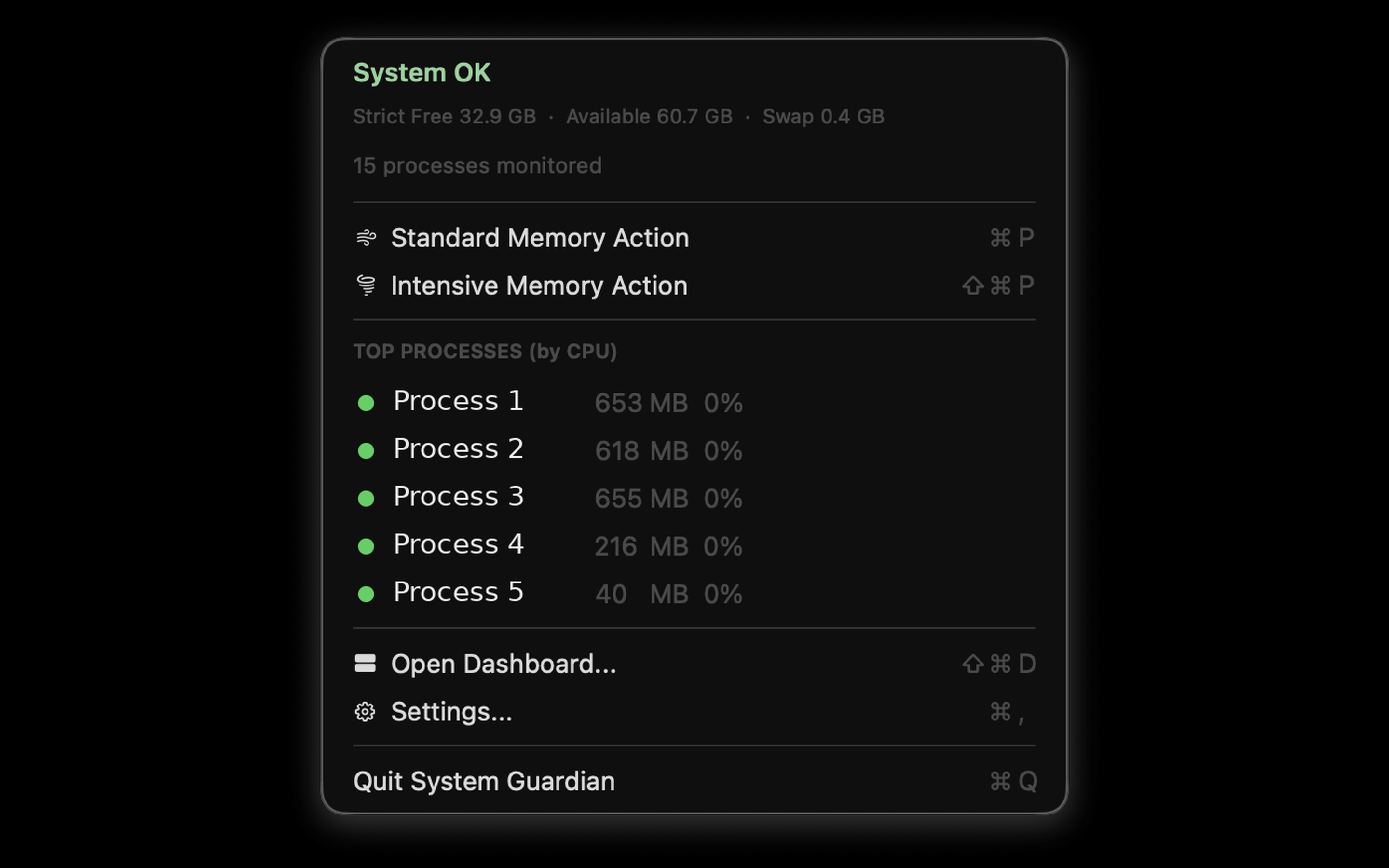Click the dashboard icon next to Open Dashboard
Viewport: 1389px width, 868px height.
366,664
